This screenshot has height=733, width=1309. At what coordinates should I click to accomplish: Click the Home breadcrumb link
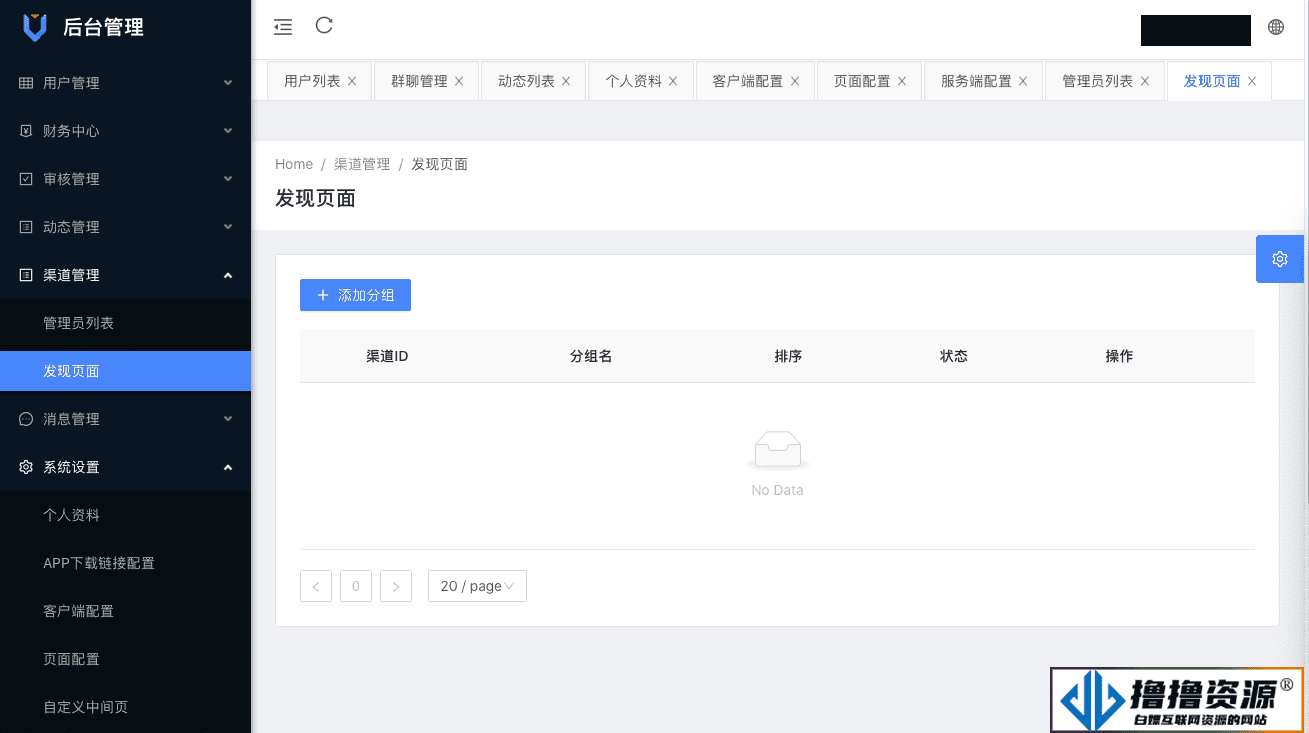(294, 164)
